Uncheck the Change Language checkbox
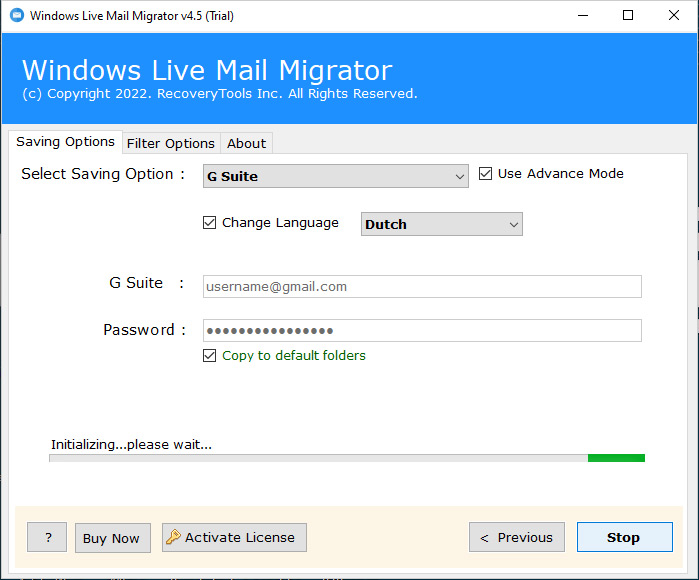The width and height of the screenshot is (699, 580). tap(210, 222)
